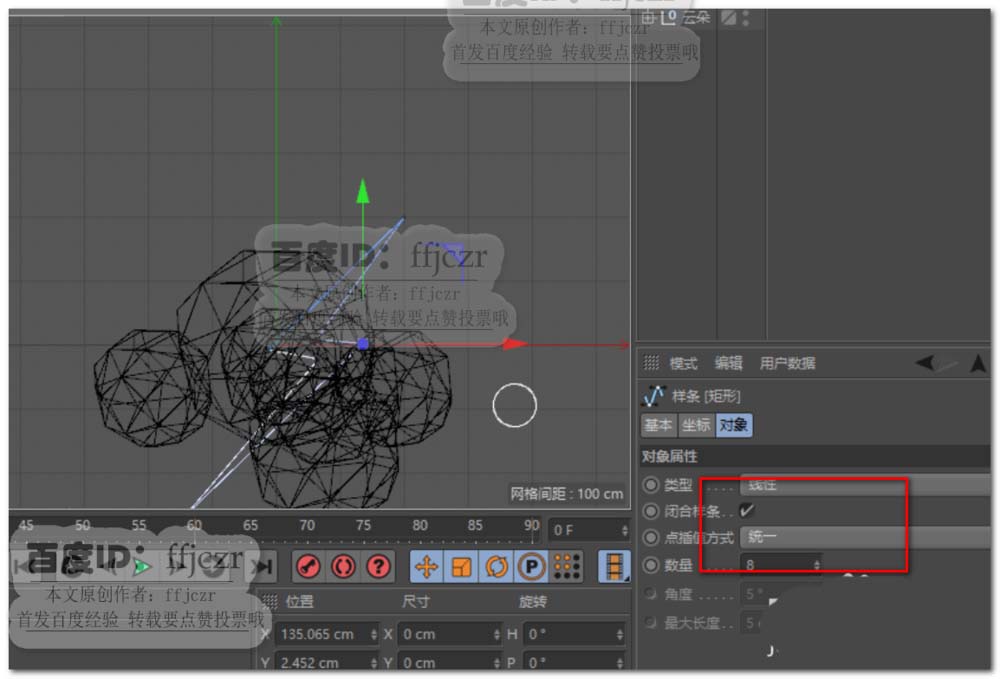Switch to the 对象 tab
This screenshot has height=679, width=1000.
click(733, 425)
